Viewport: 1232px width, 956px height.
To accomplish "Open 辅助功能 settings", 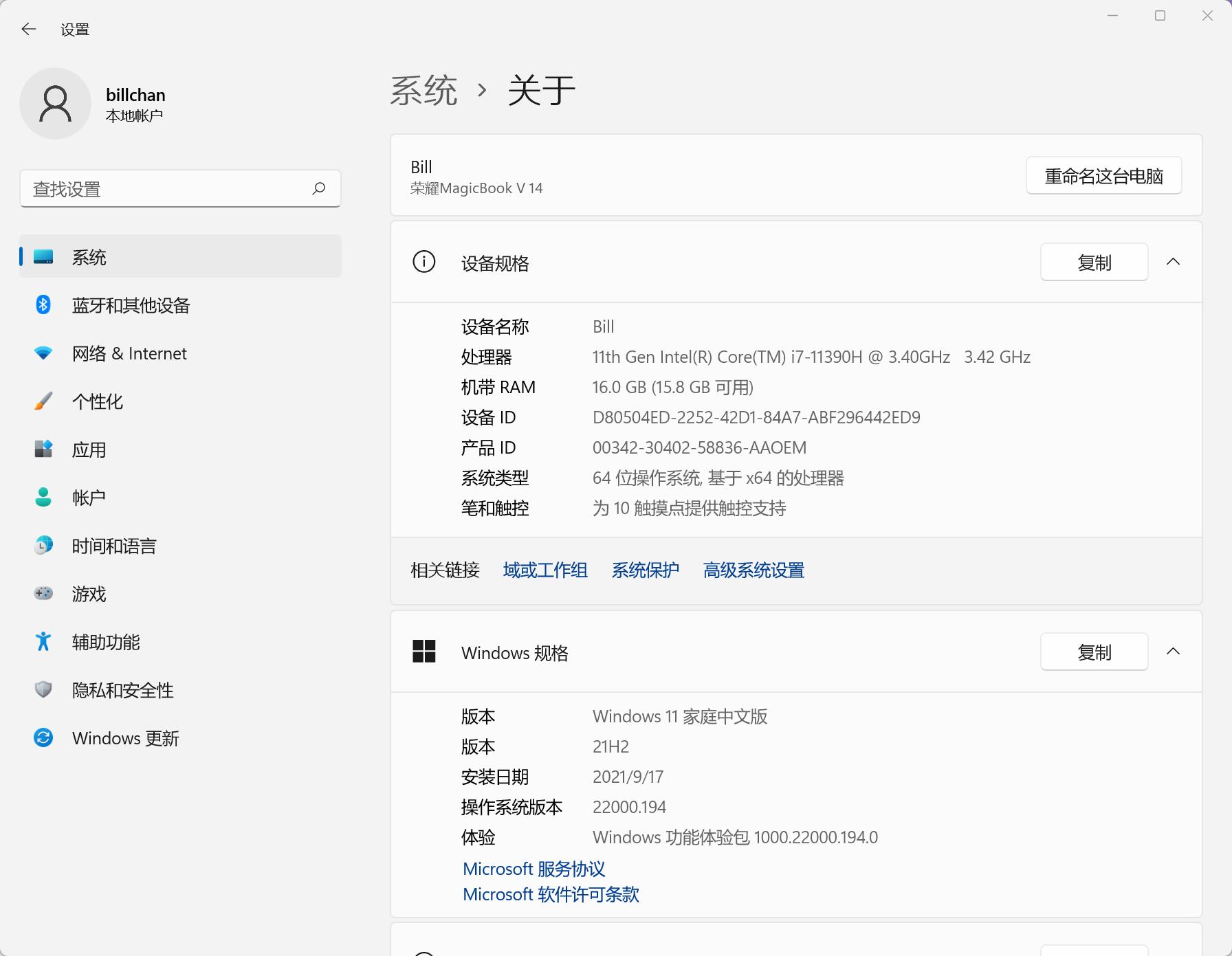I will click(105, 642).
